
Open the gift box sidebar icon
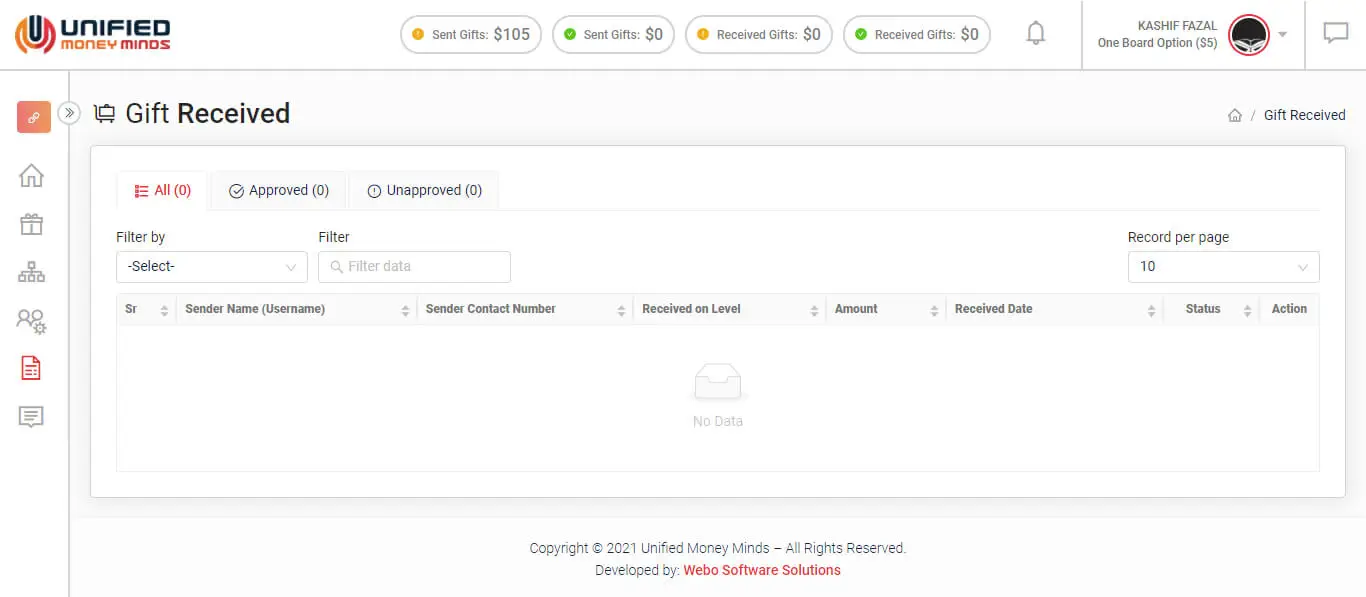(x=32, y=224)
